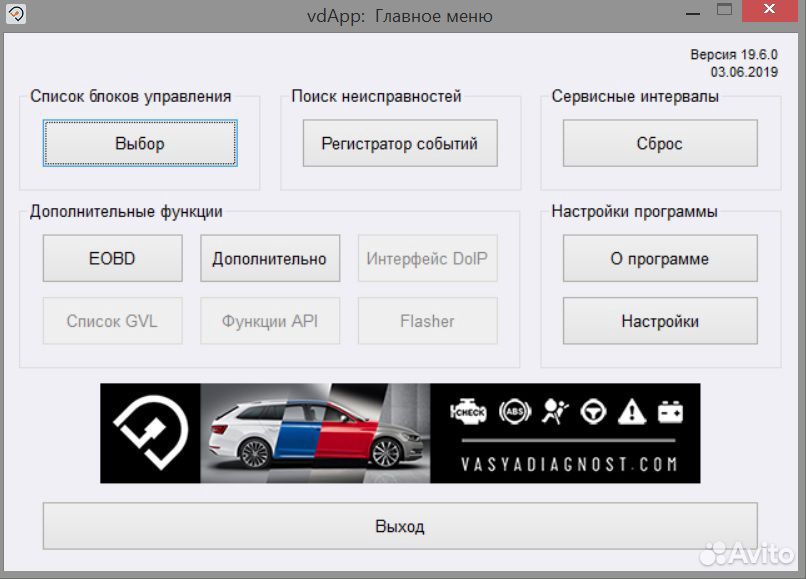Image resolution: width=806 pixels, height=579 pixels.
Task: Open О программе info
Action: (660, 259)
